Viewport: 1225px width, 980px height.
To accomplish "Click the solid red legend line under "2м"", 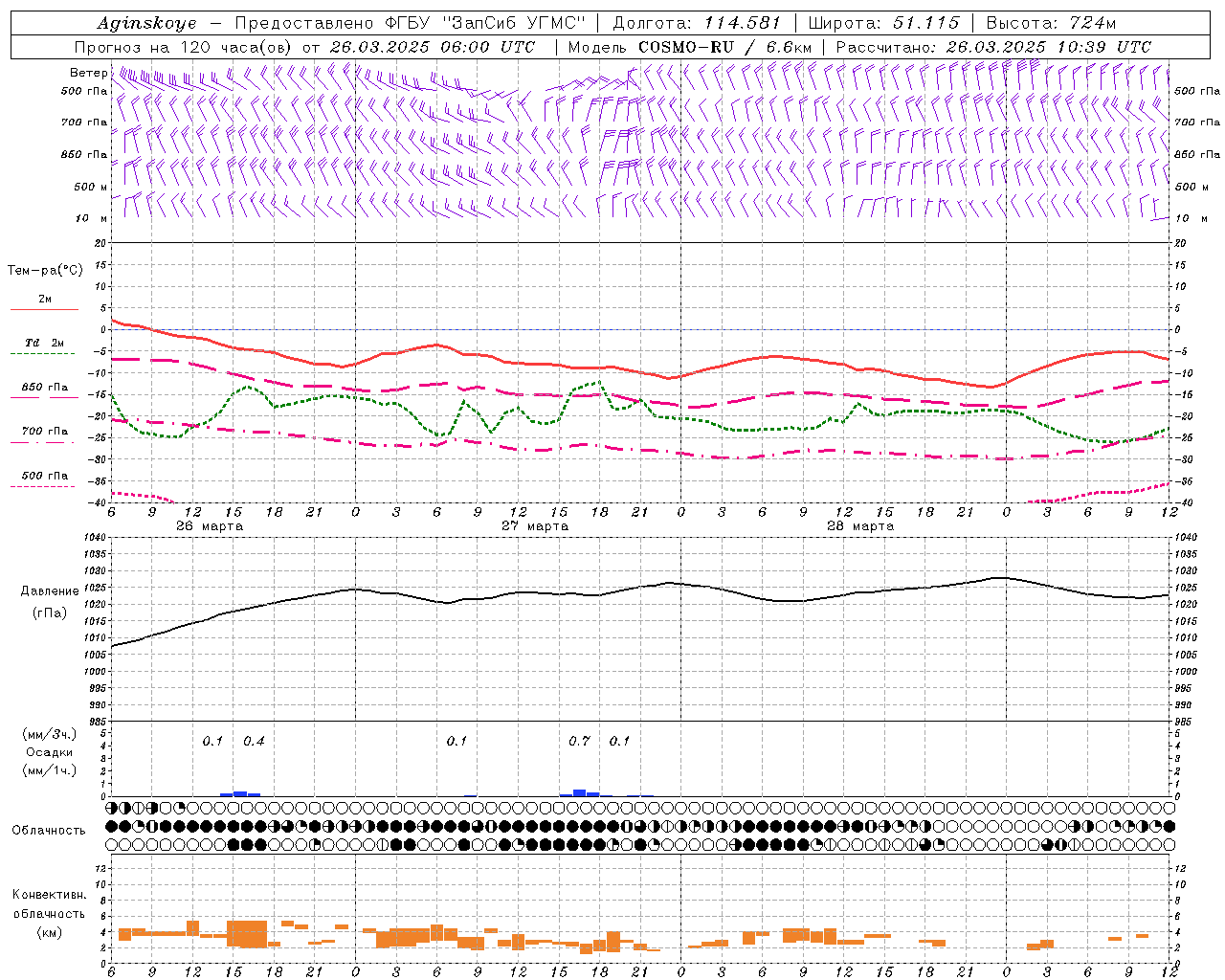I will [x=44, y=309].
